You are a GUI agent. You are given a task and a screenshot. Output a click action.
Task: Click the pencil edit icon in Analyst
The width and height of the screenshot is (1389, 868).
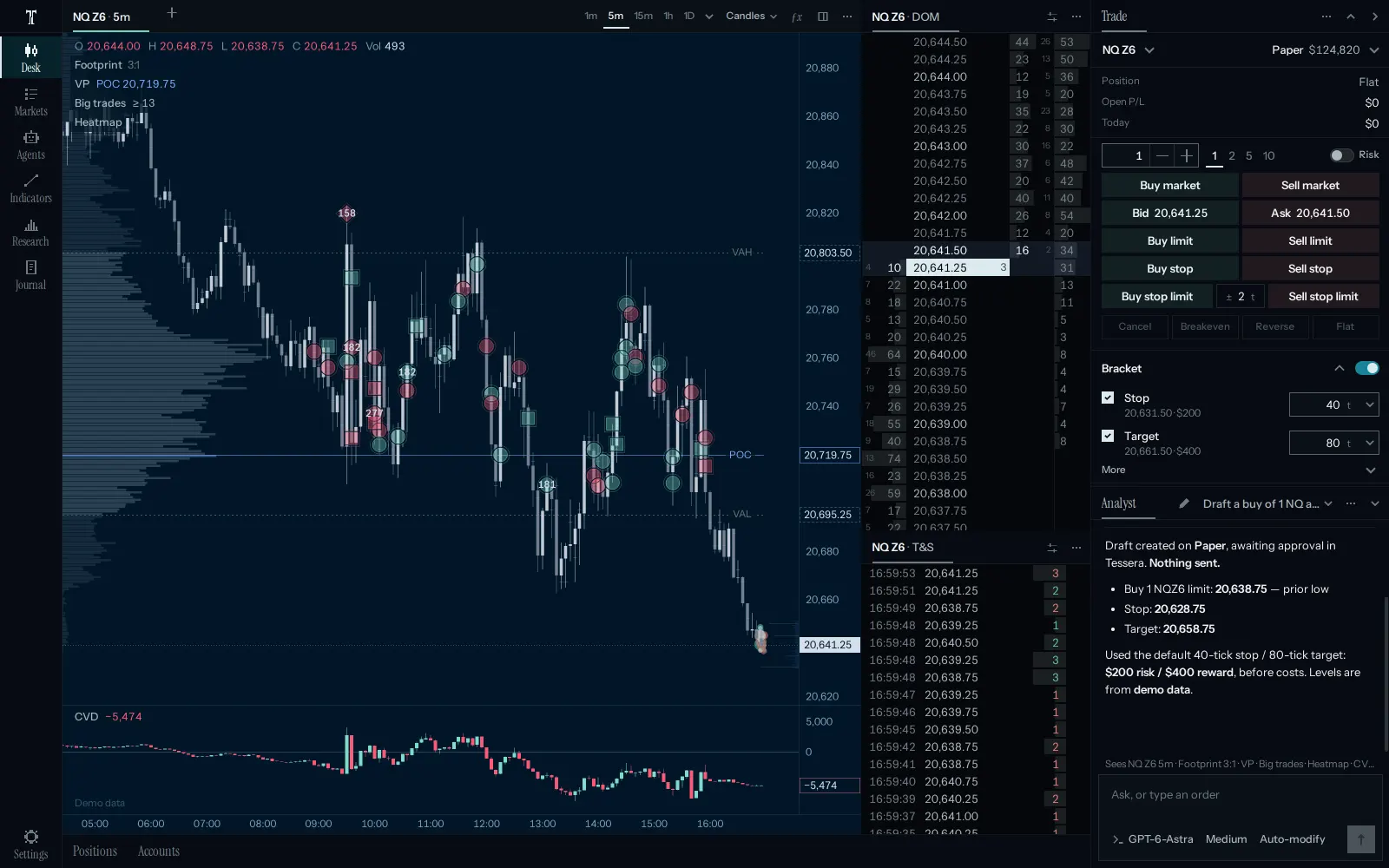click(1184, 503)
